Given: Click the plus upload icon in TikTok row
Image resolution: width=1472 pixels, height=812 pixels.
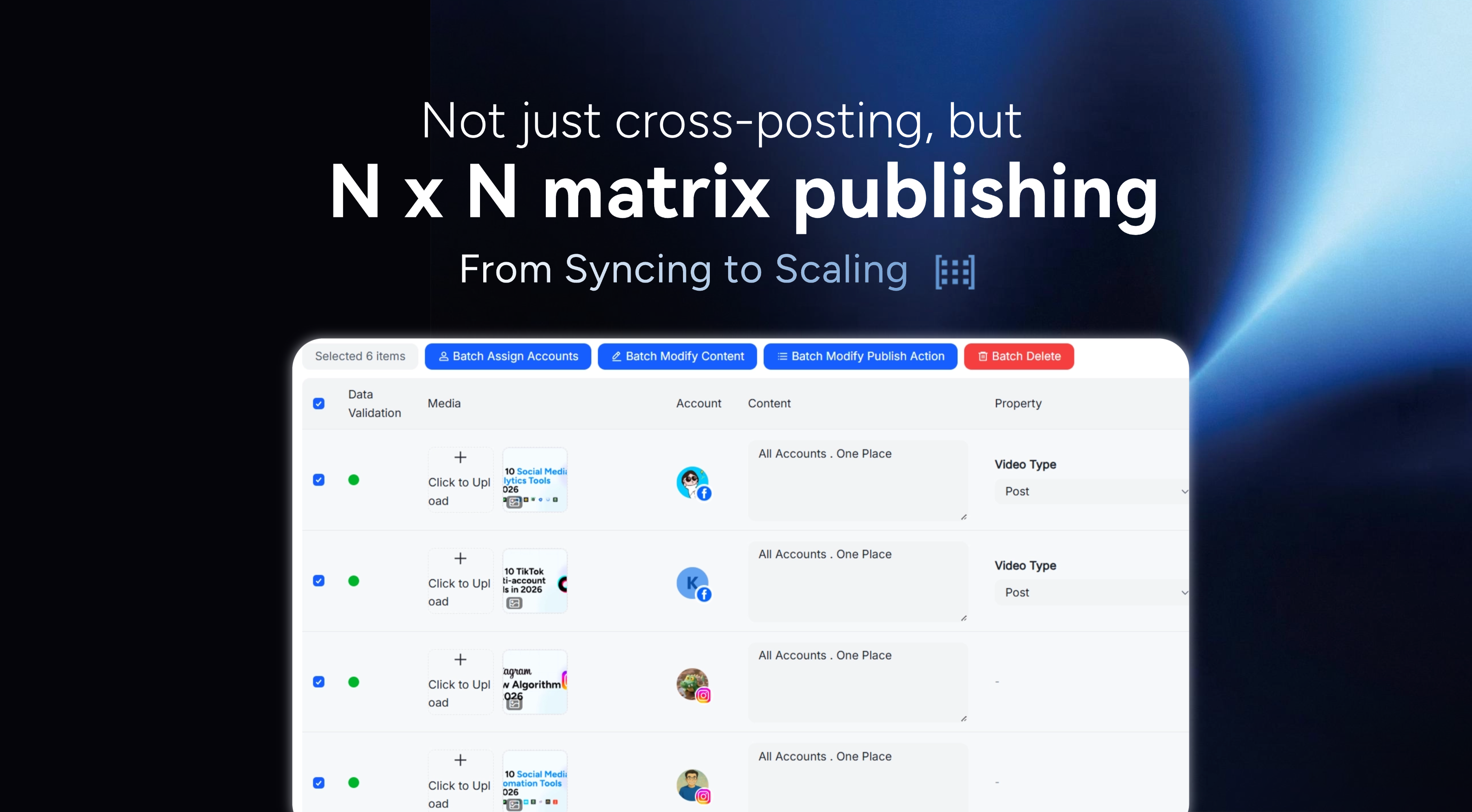Looking at the screenshot, I should coord(460,558).
